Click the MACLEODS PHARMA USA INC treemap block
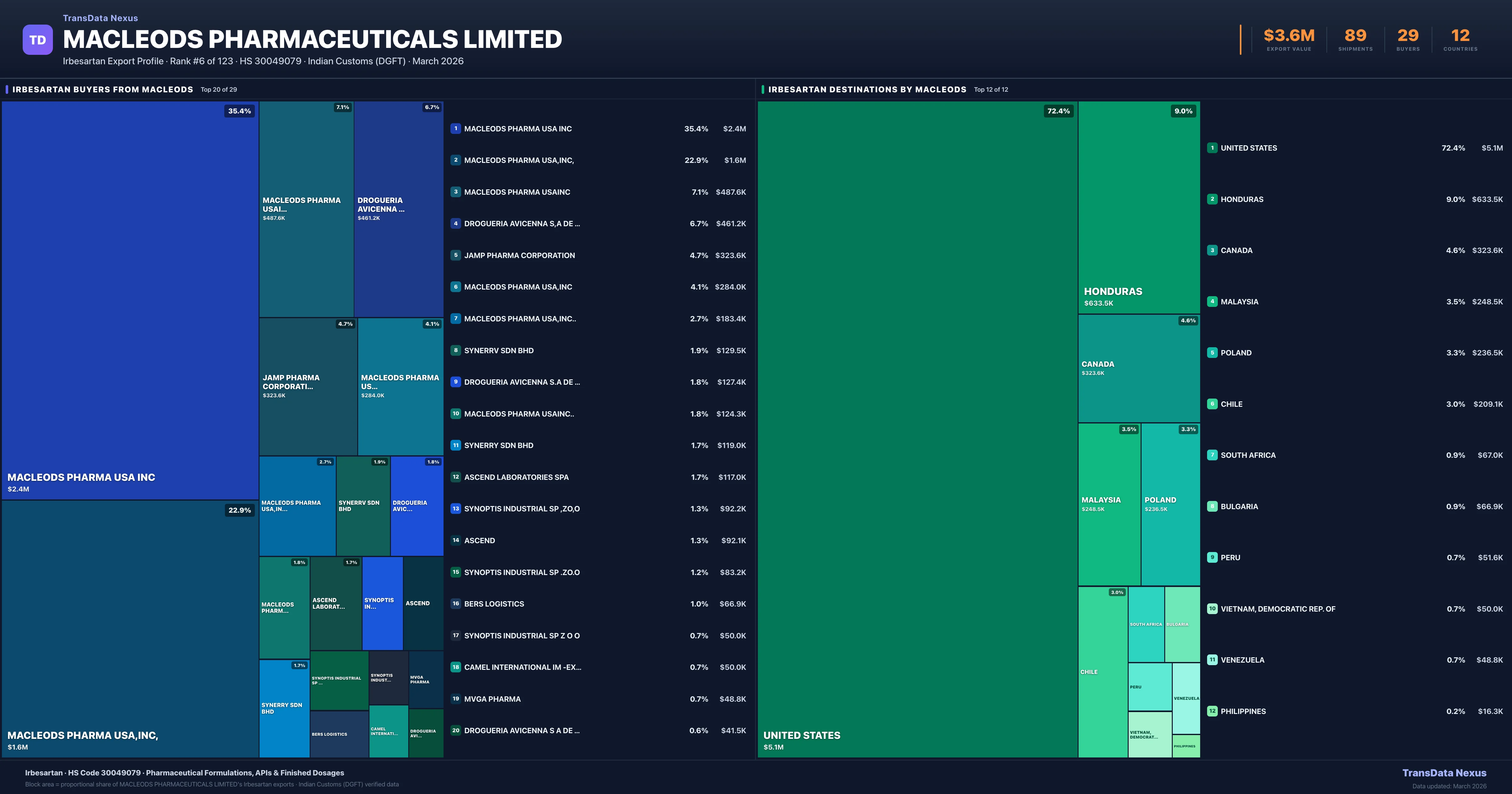The width and height of the screenshot is (1512, 794). click(130, 300)
